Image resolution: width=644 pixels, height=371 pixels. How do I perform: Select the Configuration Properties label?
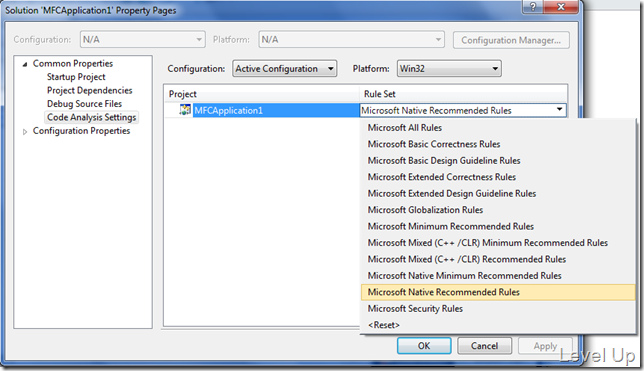81,131
